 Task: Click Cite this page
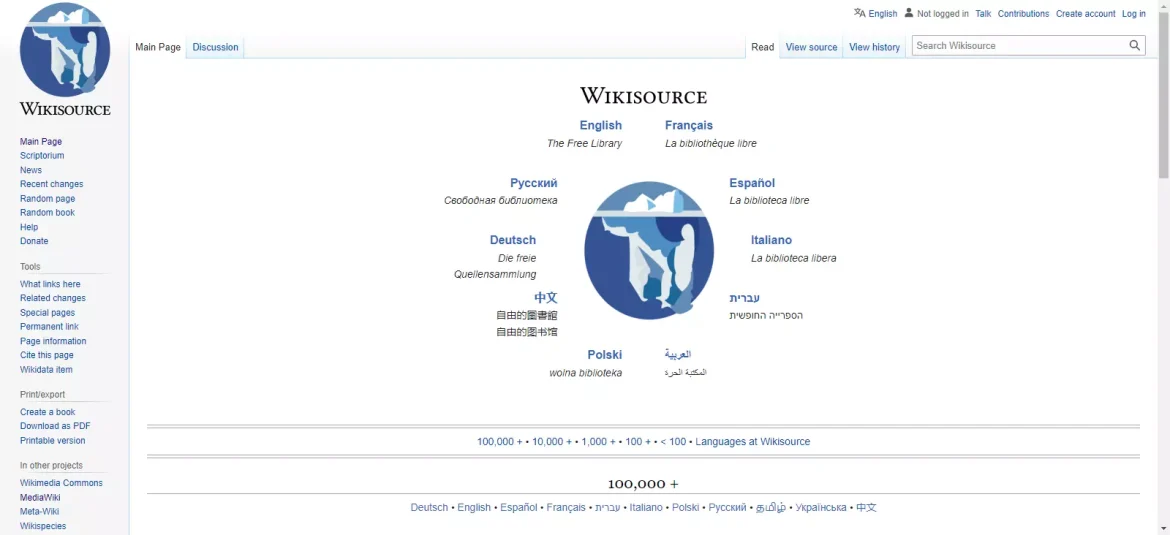click(46, 355)
